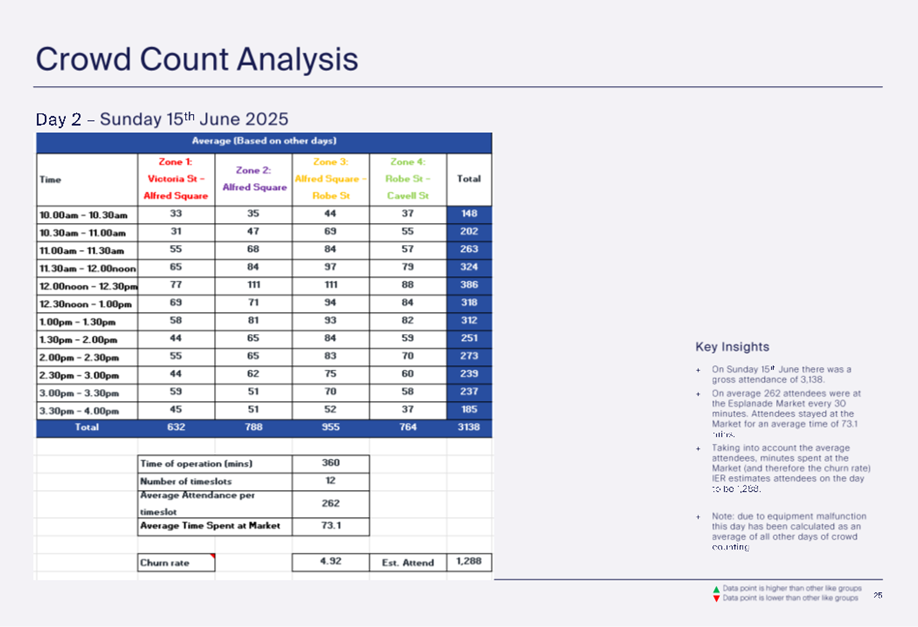Viewport: 918px width, 627px height.
Task: Select the Zone 1 Victoria St column header
Action: [175, 178]
